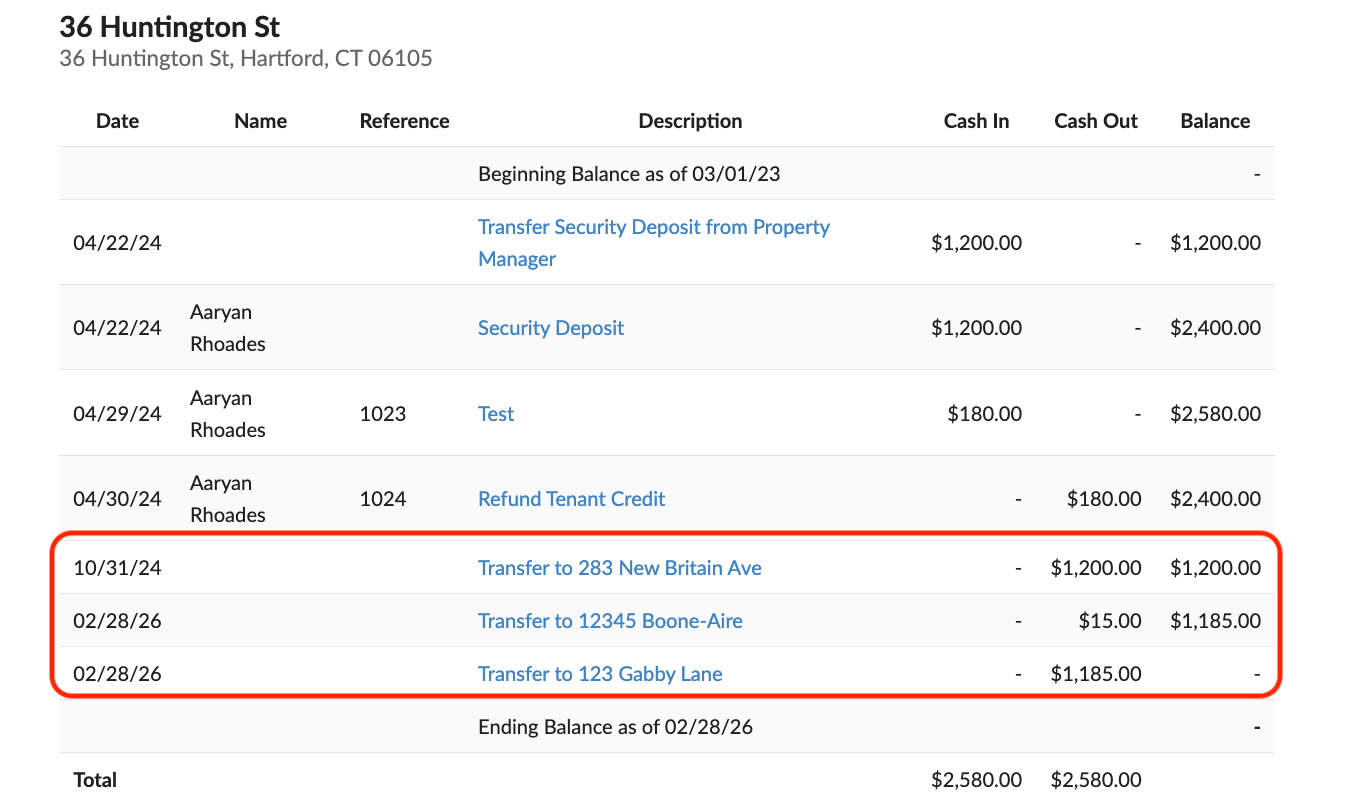Click the Balance column header
The image size is (1350, 808).
click(x=1215, y=121)
